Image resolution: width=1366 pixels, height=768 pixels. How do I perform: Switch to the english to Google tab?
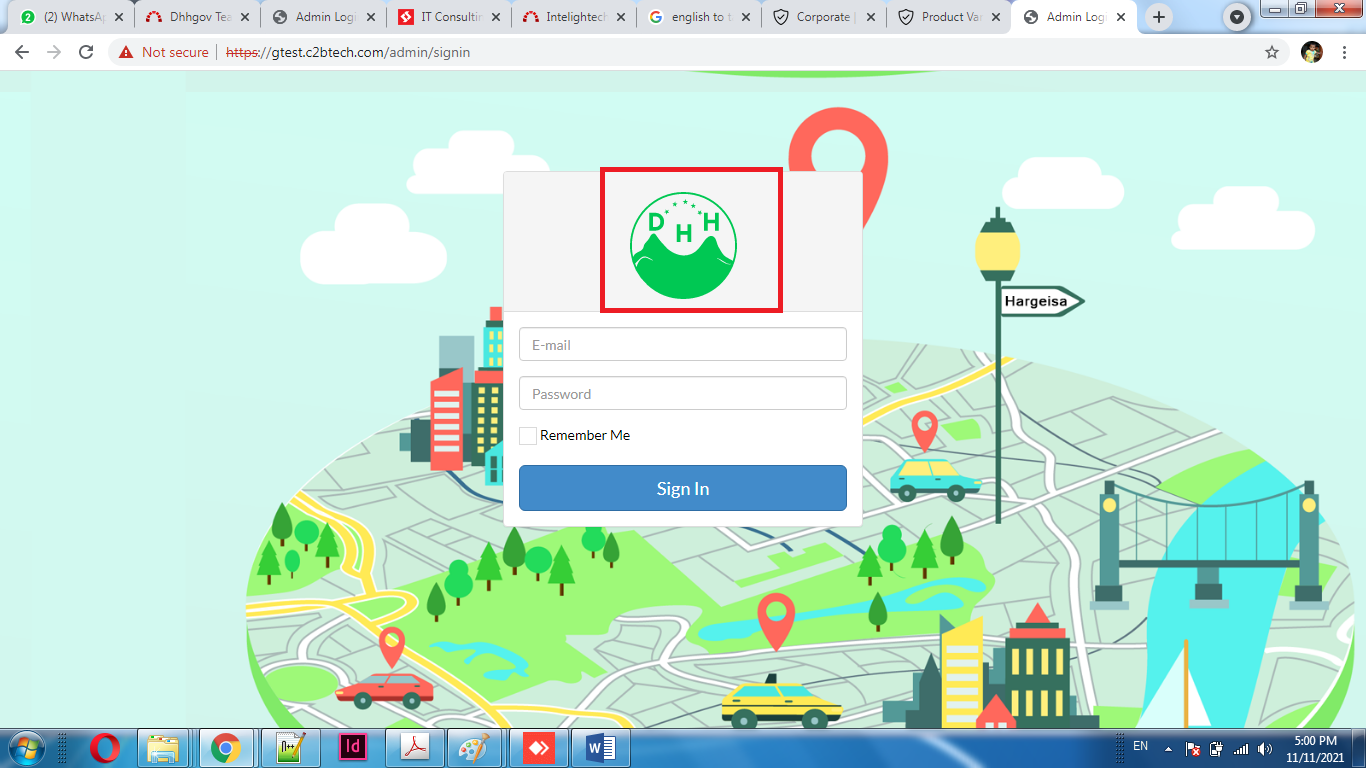(698, 17)
